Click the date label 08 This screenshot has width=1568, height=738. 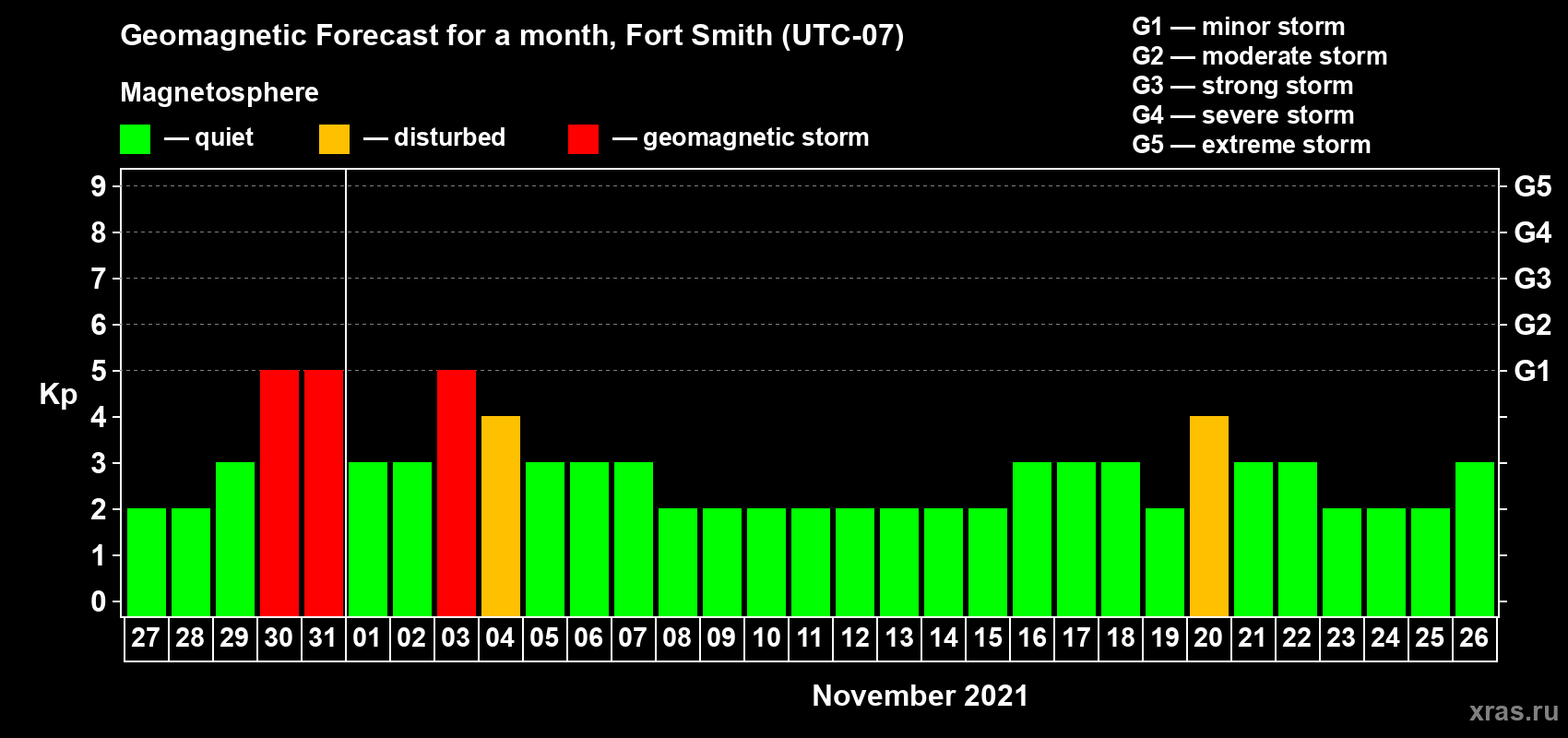coord(677,637)
